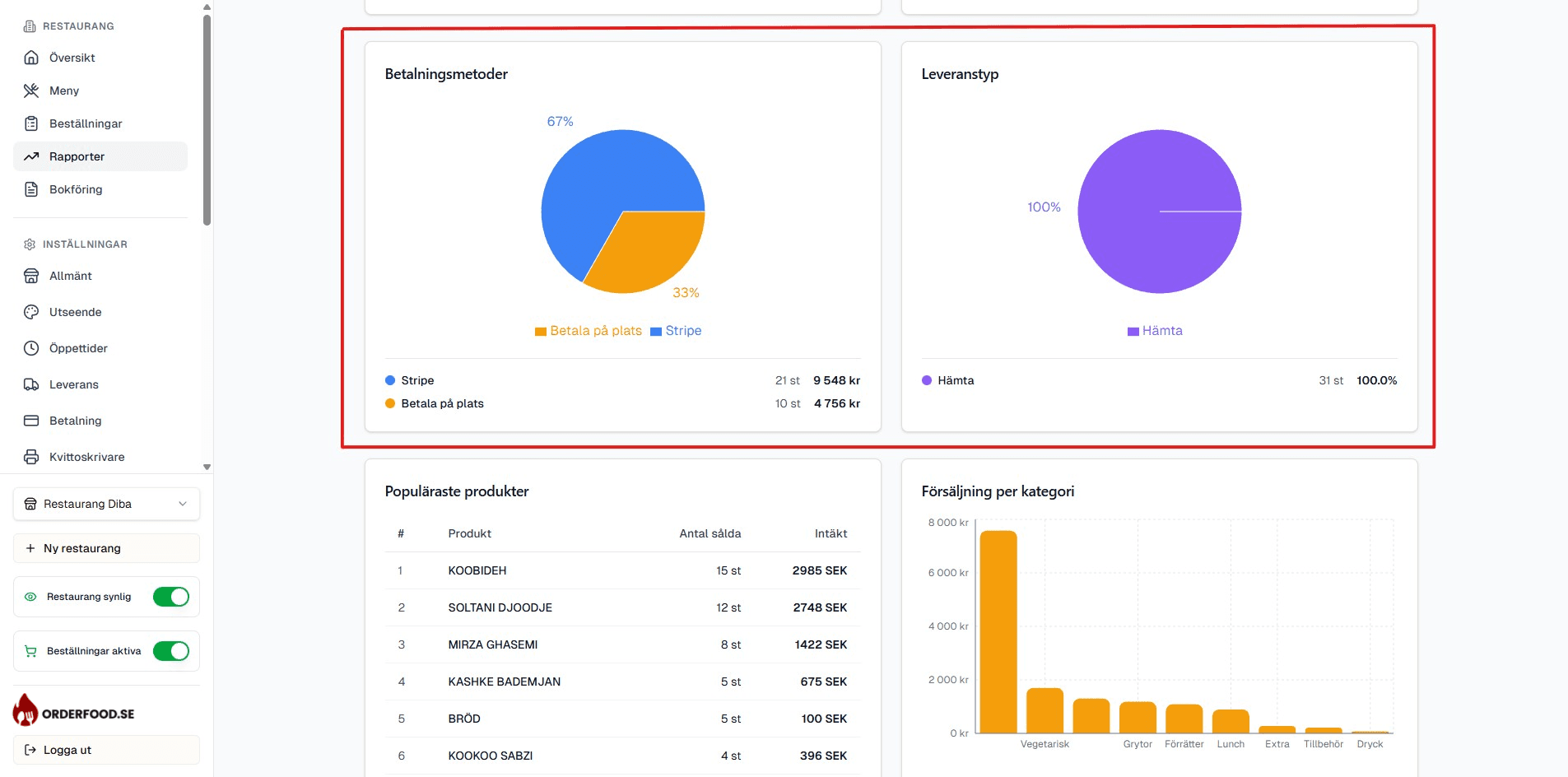Click the Leverans truck icon
The height and width of the screenshot is (777, 1568).
pos(31,384)
